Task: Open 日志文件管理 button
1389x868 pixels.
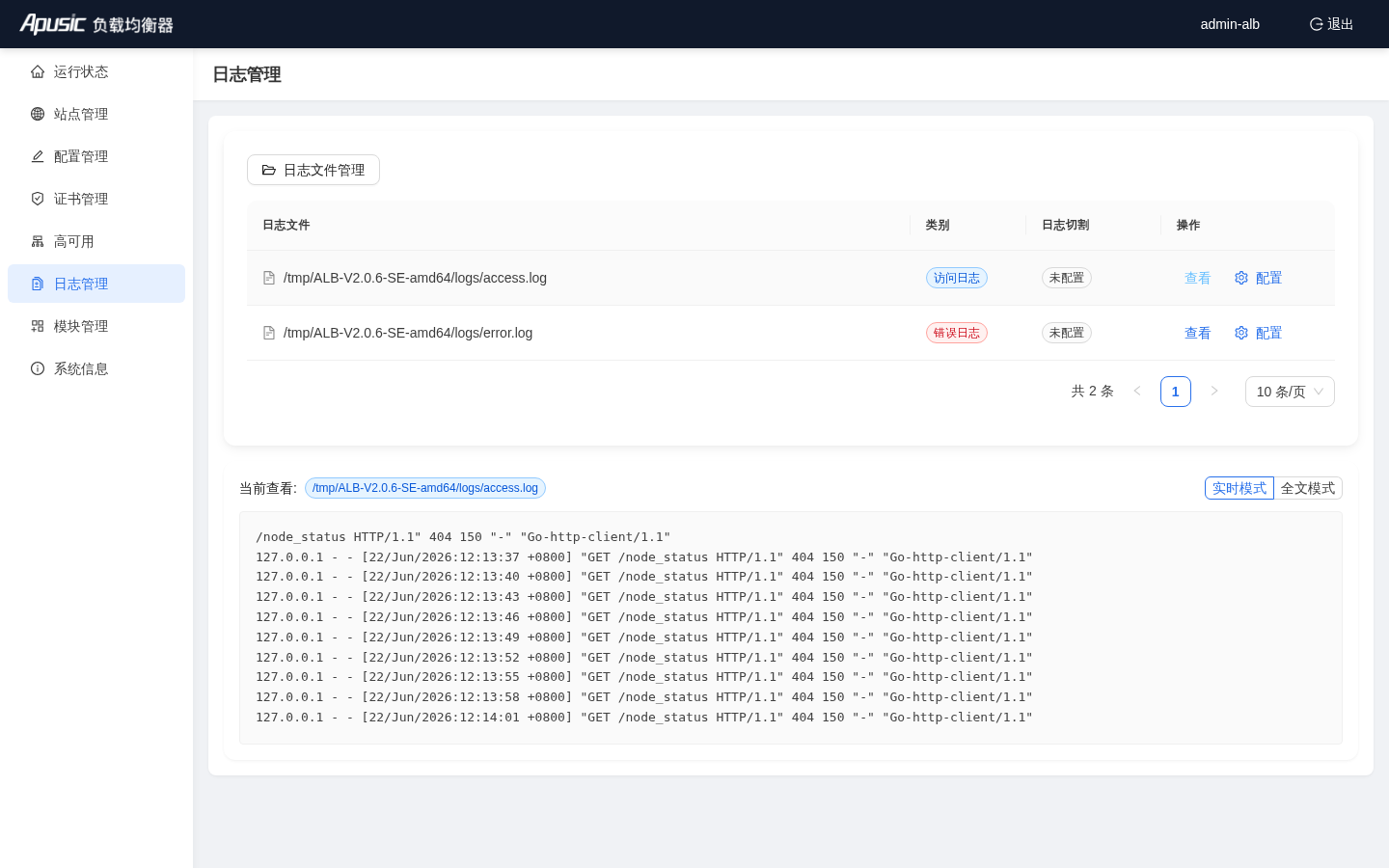Action: (x=313, y=170)
